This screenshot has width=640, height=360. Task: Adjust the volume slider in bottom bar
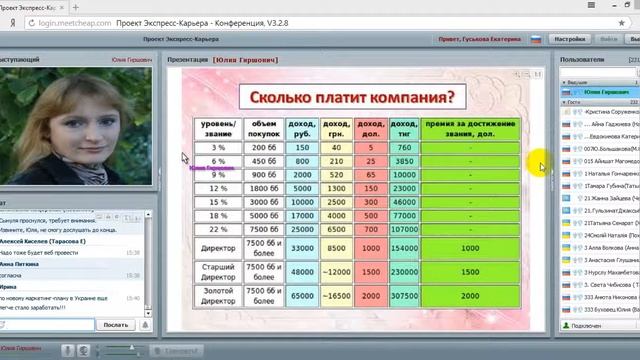coord(132,347)
